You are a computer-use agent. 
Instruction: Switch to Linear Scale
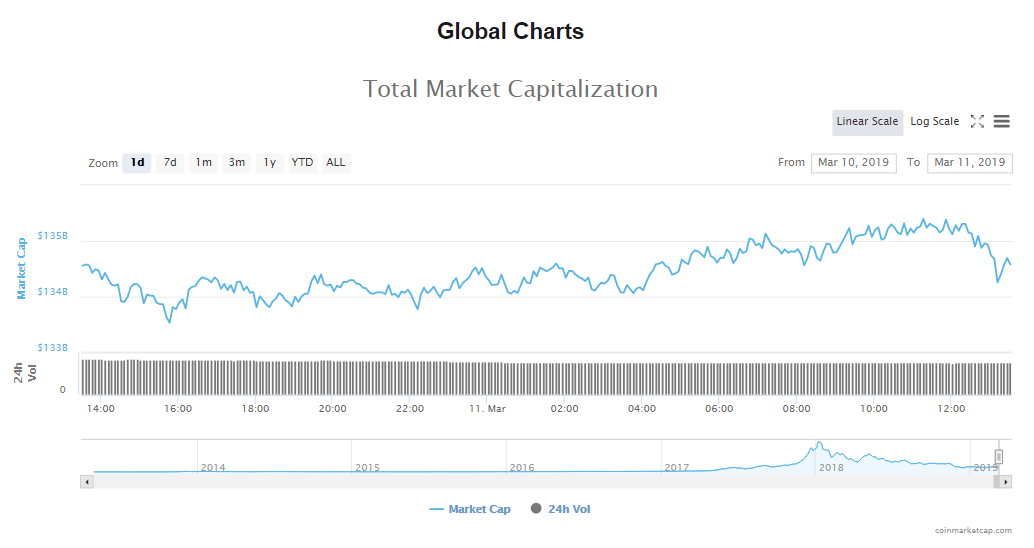coord(867,122)
